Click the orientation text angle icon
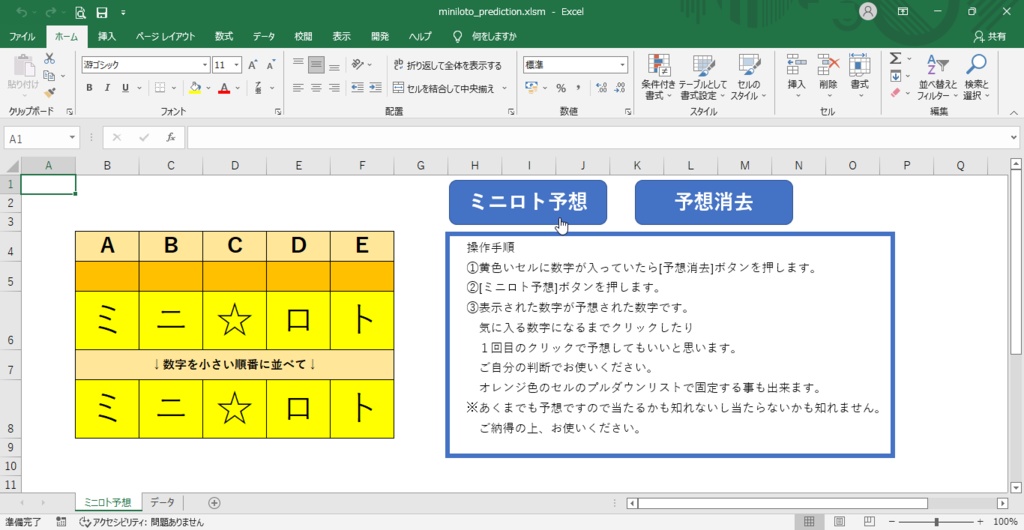Image resolution: width=1024 pixels, height=530 pixels. 358,65
